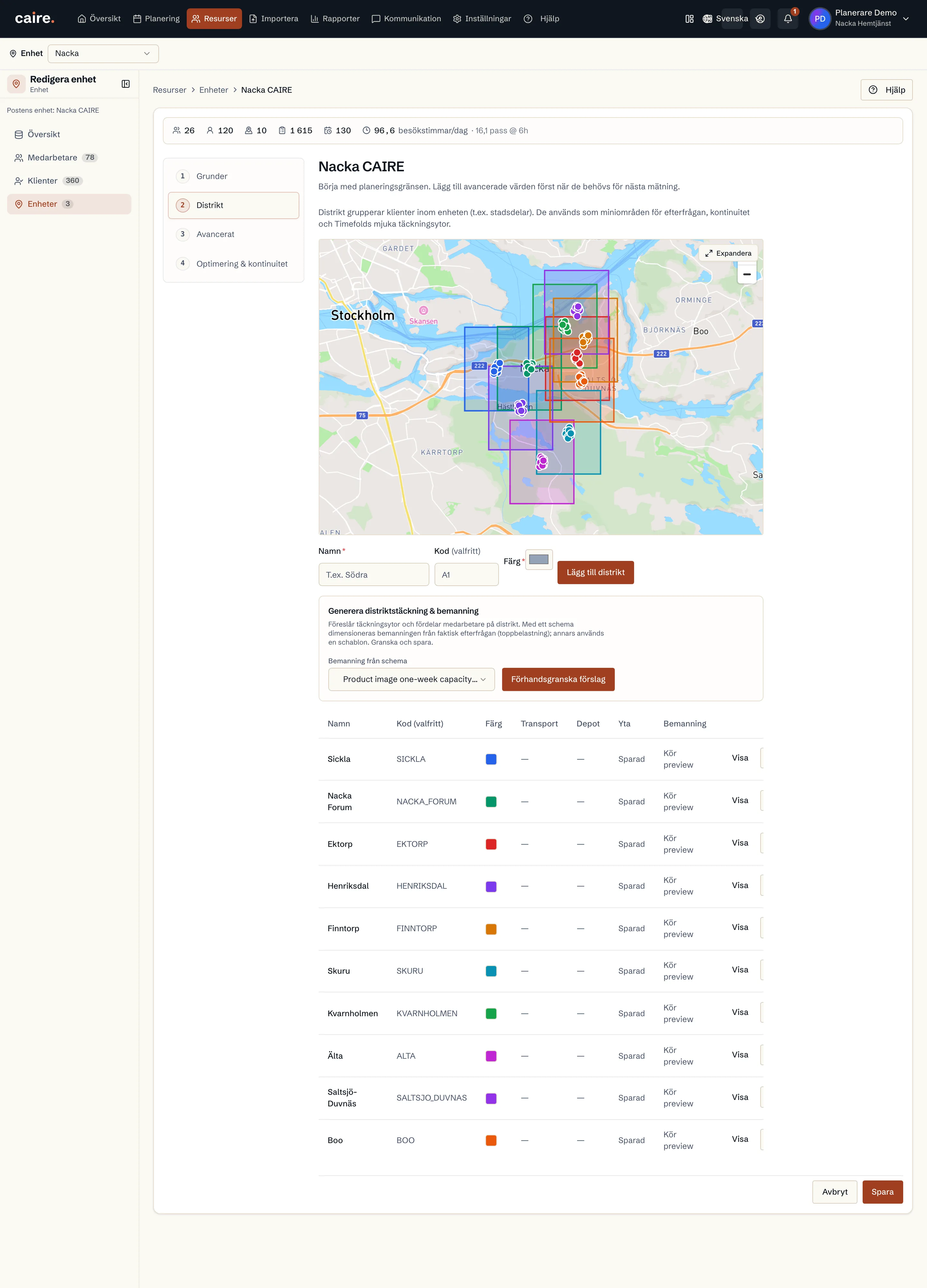The image size is (927, 1288).
Task: Expand the Planerare Demo user menu
Action: pyautogui.click(x=906, y=19)
